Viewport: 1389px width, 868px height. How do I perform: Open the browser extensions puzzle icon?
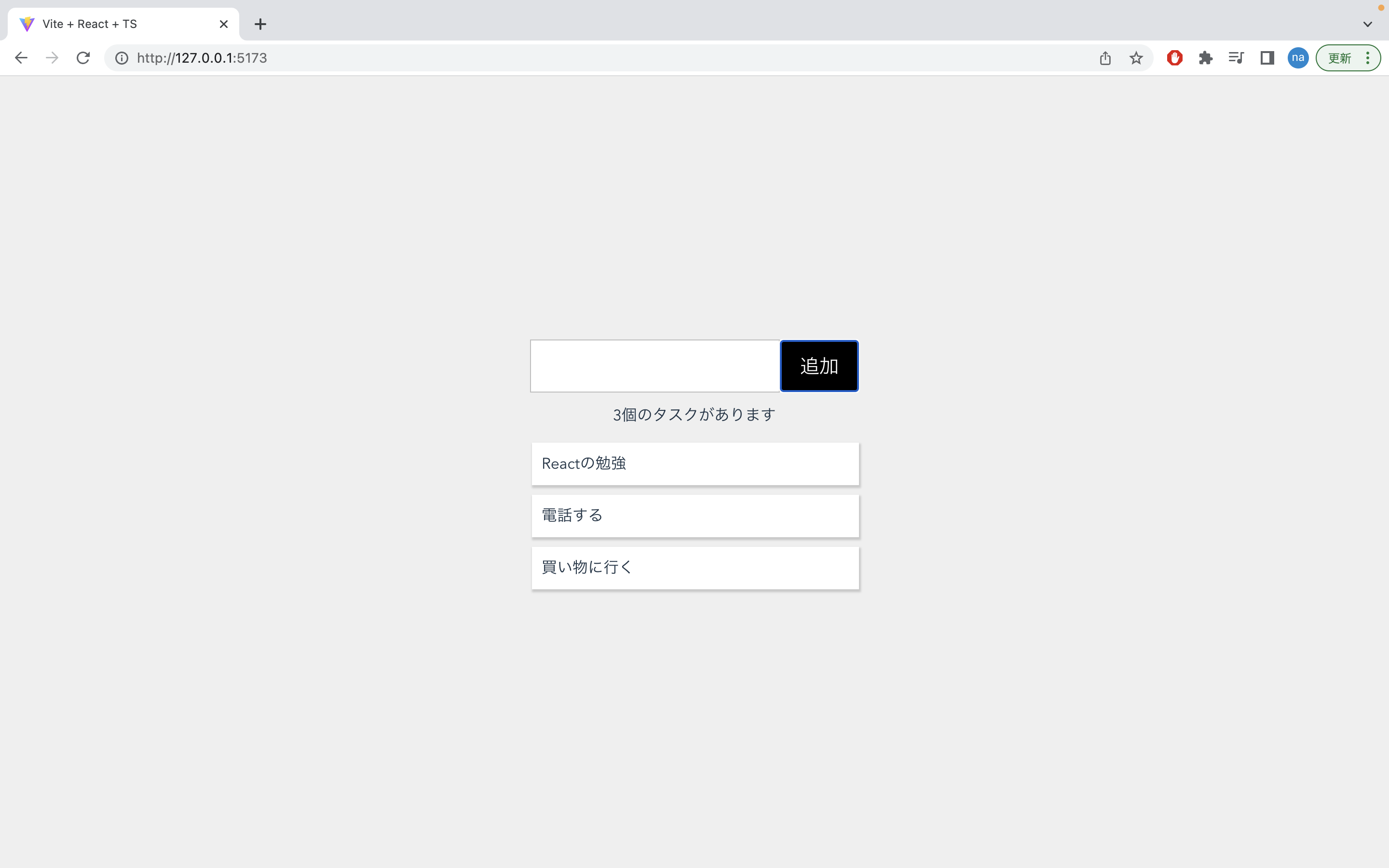pos(1205,57)
